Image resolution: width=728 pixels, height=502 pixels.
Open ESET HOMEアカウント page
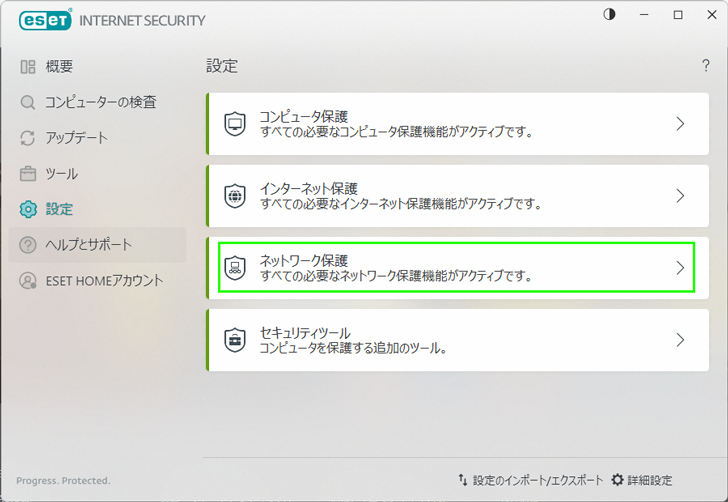pyautogui.click(x=104, y=280)
